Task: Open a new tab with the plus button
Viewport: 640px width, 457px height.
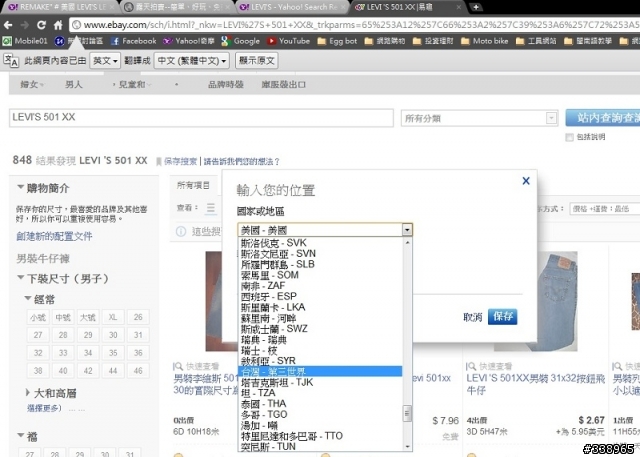Action: [x=476, y=7]
